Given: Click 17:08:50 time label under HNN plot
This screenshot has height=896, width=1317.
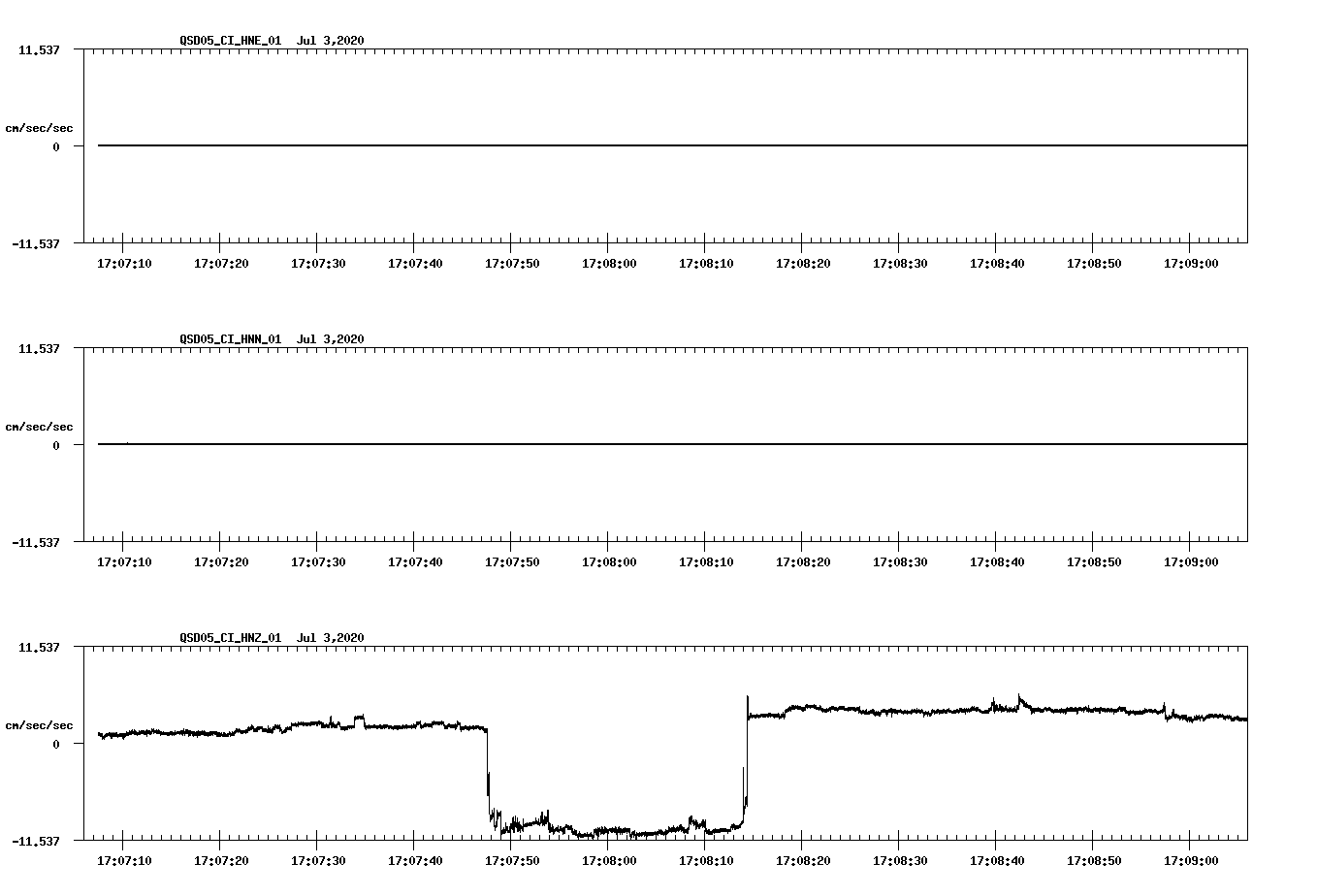Looking at the screenshot, I should (1094, 561).
